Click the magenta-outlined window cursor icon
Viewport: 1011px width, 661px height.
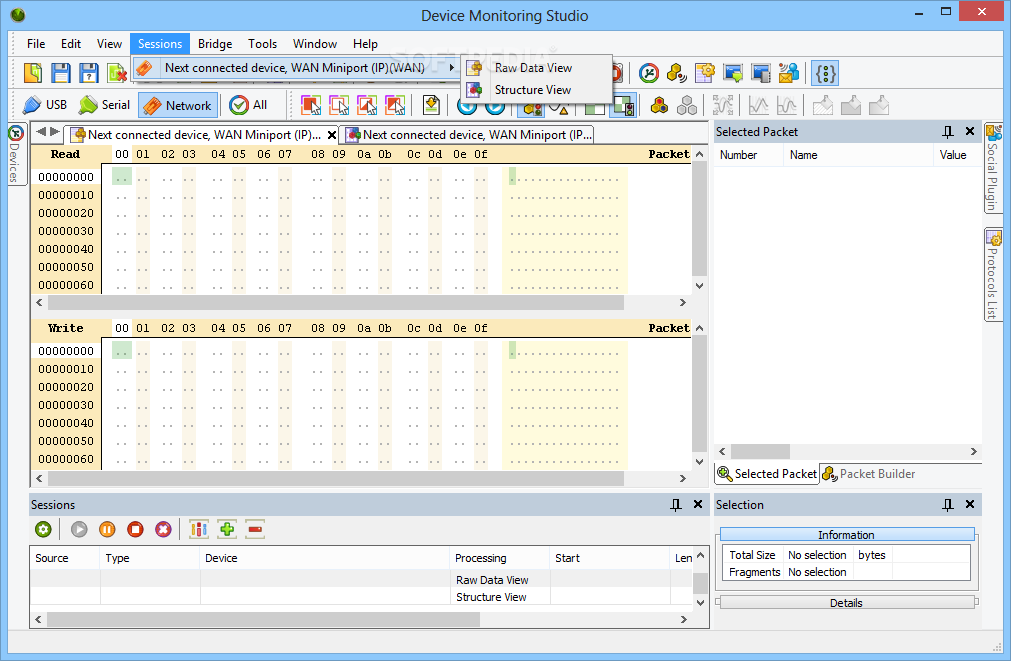tap(339, 105)
